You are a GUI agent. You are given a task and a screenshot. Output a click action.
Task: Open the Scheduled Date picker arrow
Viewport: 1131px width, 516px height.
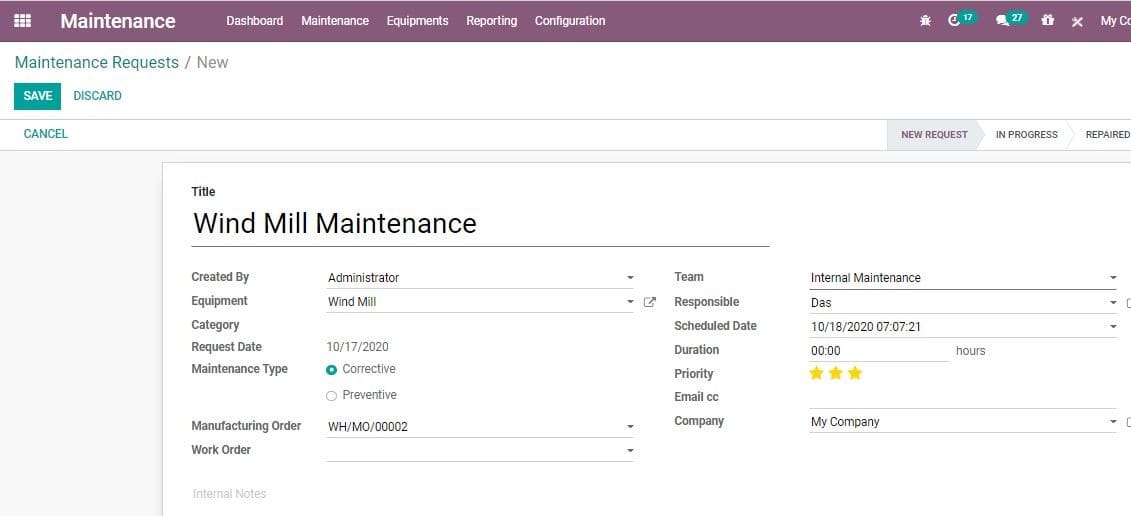tap(1113, 327)
